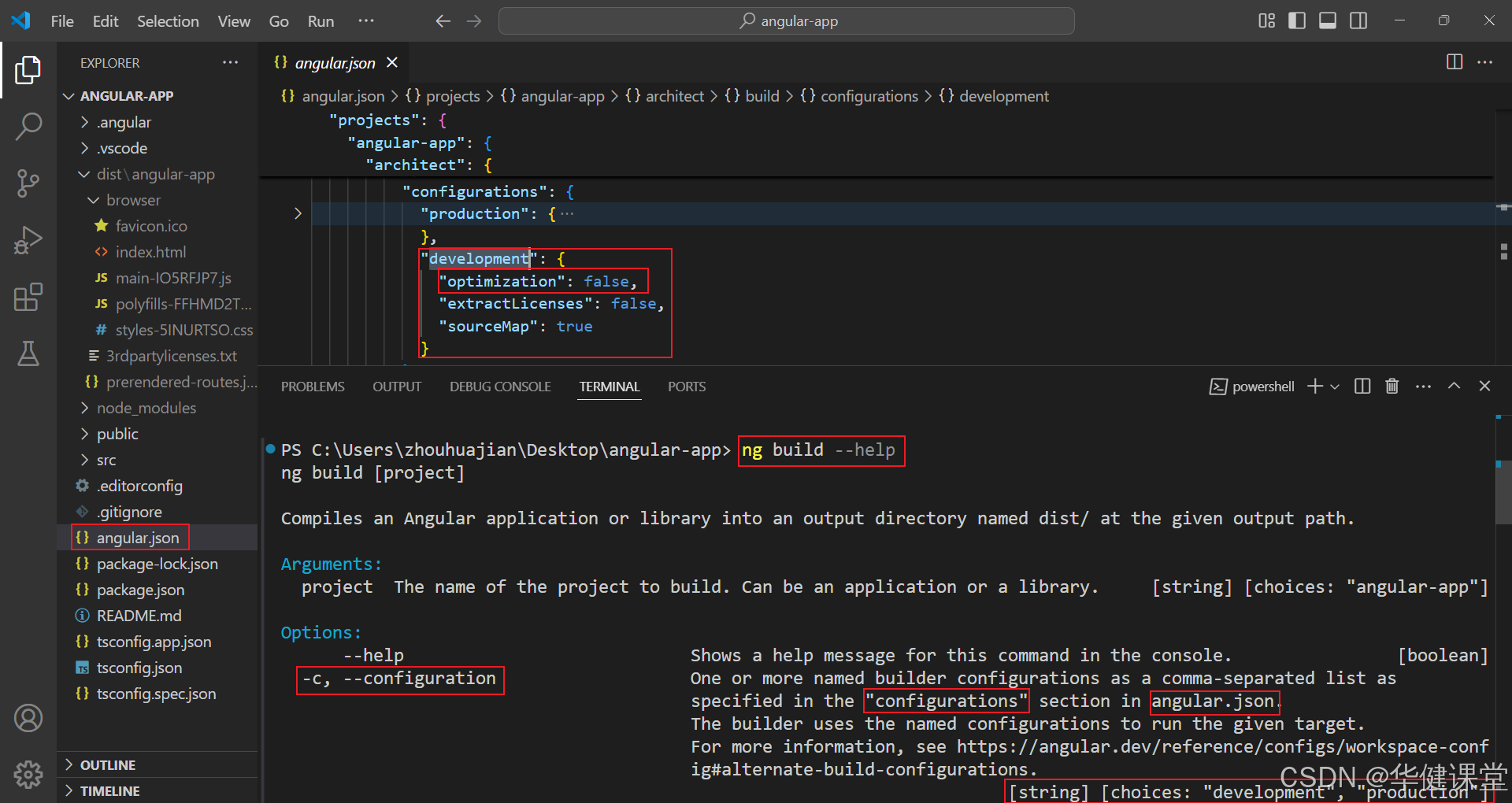Toggle bottom Panel visibility
The height and width of the screenshot is (803, 1512).
coord(1328,21)
